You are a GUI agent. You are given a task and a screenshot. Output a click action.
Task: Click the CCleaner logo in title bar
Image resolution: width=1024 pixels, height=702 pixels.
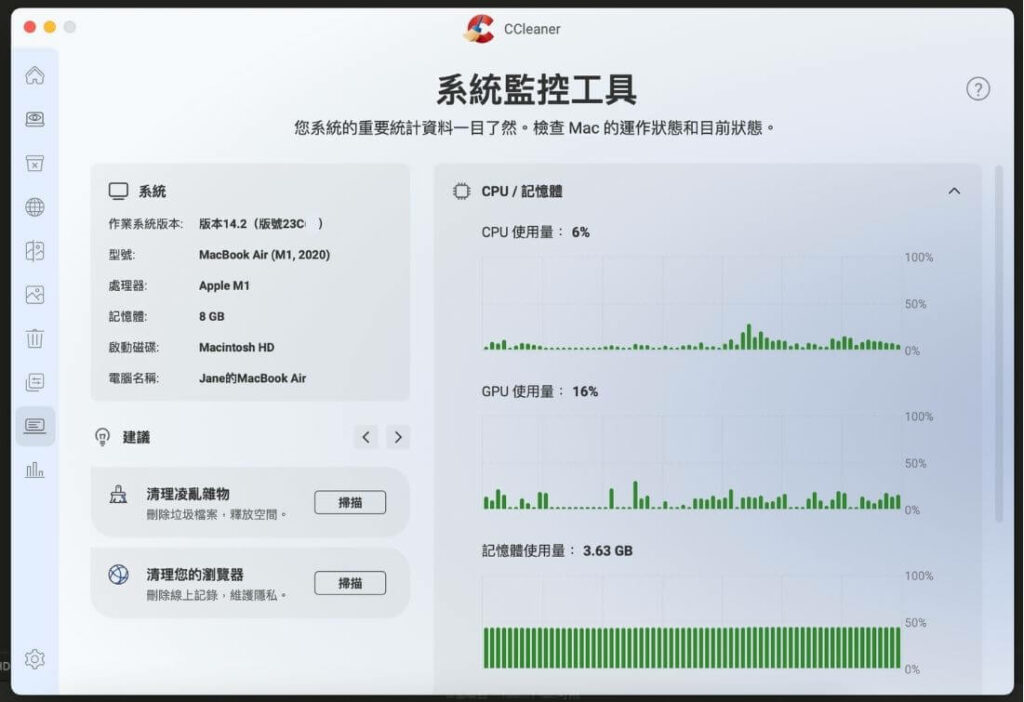(x=479, y=29)
